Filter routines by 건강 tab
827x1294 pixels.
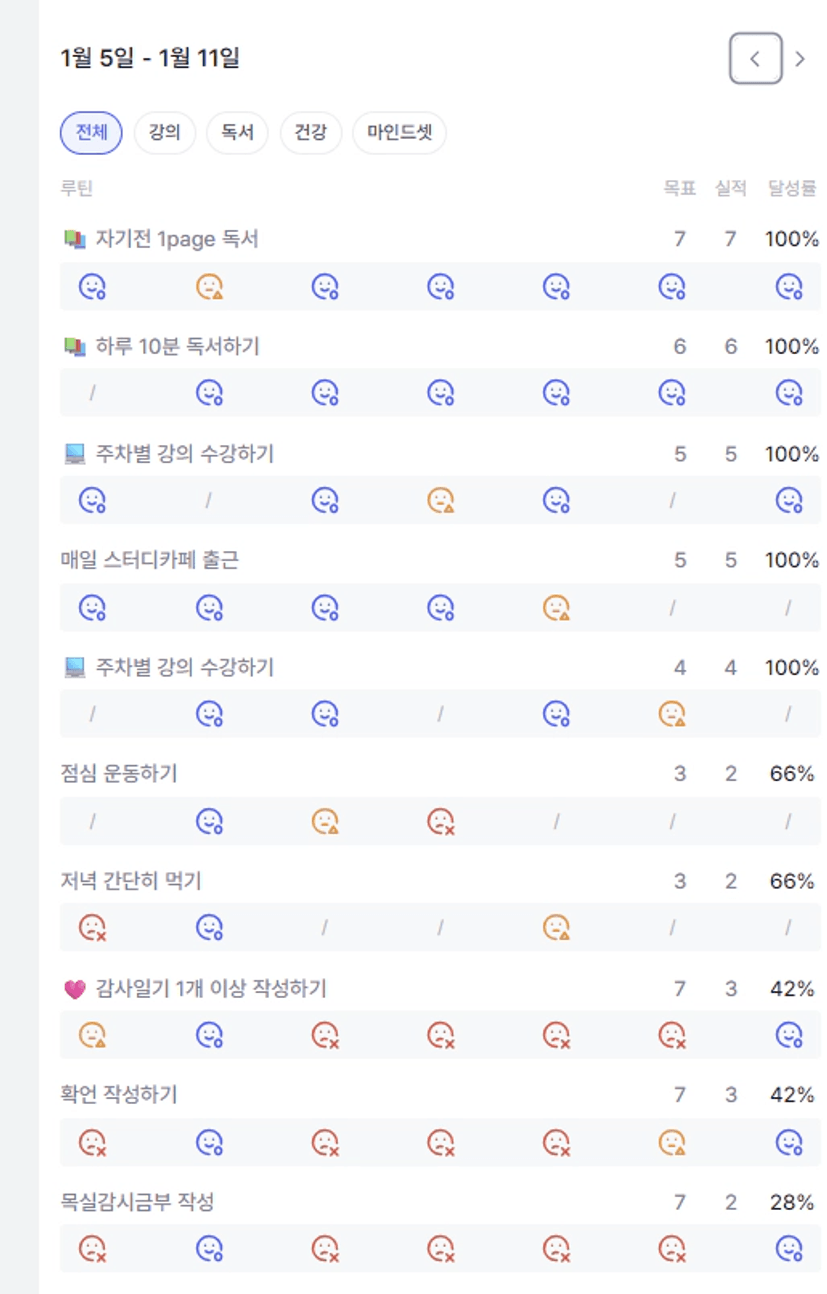pyautogui.click(x=310, y=133)
